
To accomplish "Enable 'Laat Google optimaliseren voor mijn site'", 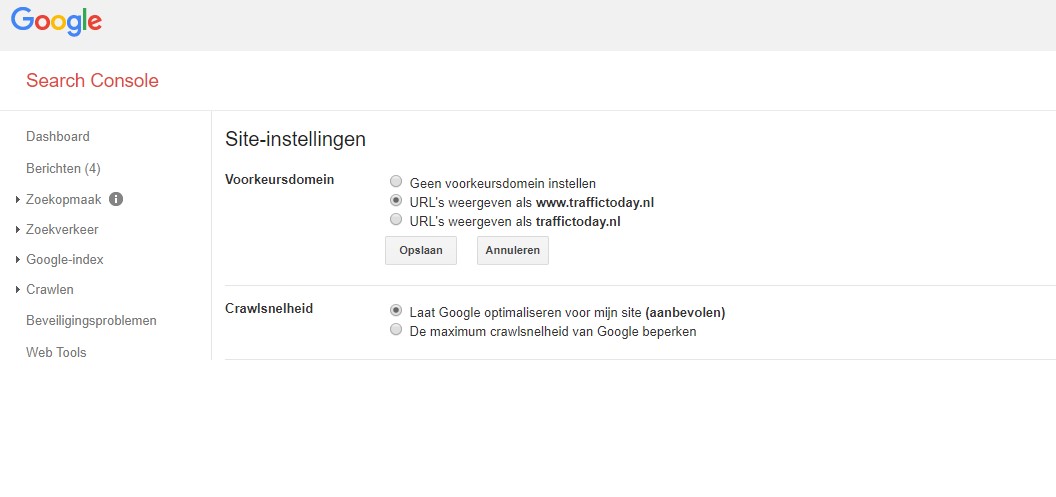I will [396, 312].
